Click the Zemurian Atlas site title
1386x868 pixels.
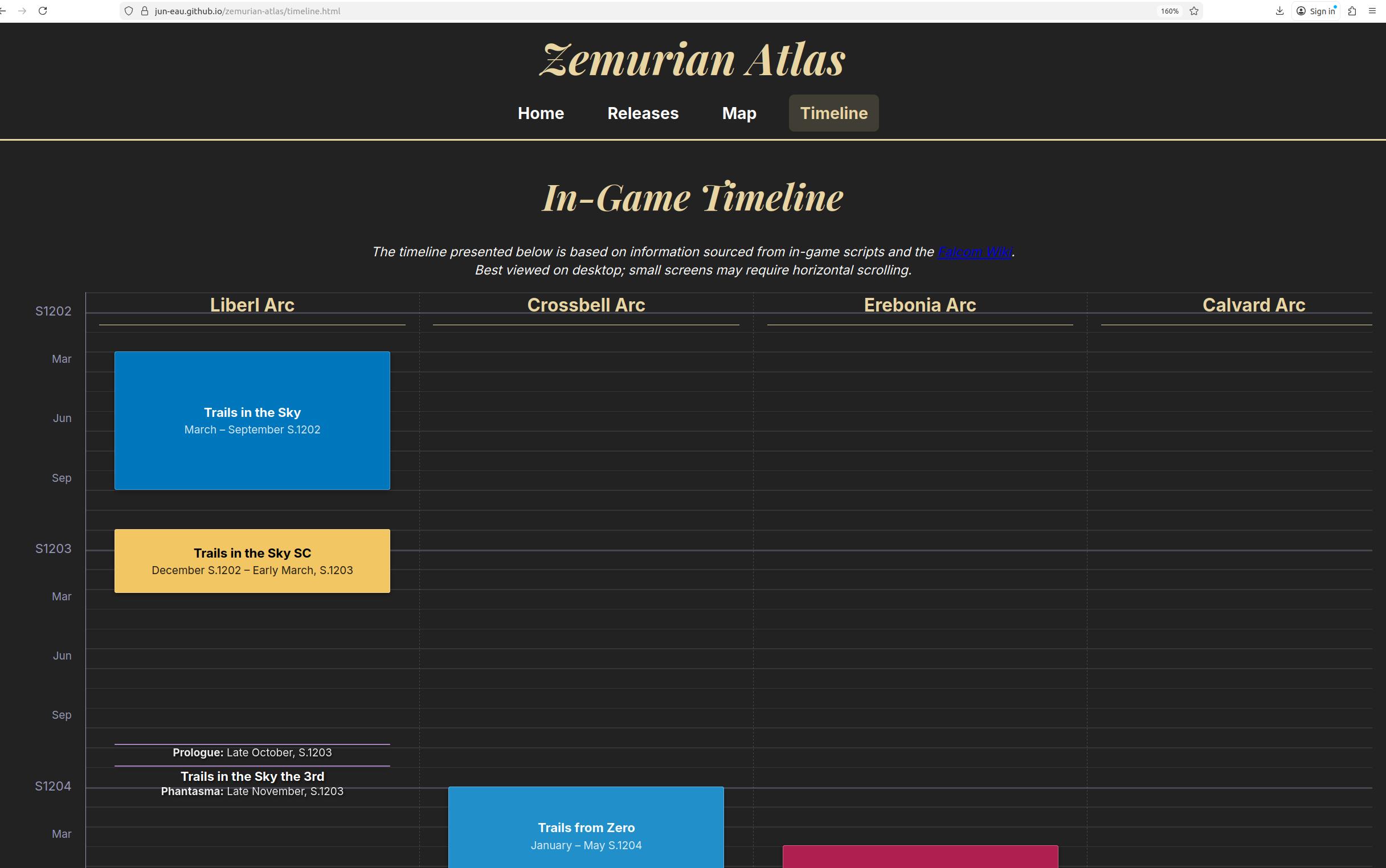tap(692, 60)
